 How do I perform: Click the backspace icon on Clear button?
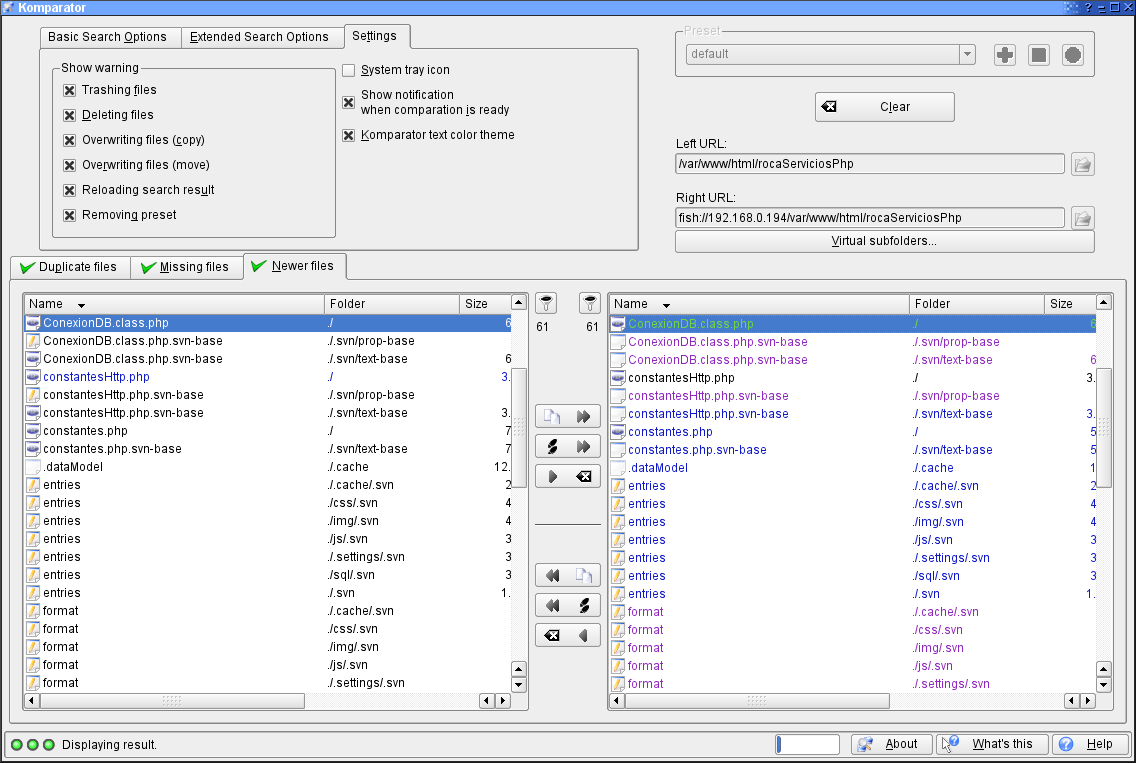tap(829, 107)
